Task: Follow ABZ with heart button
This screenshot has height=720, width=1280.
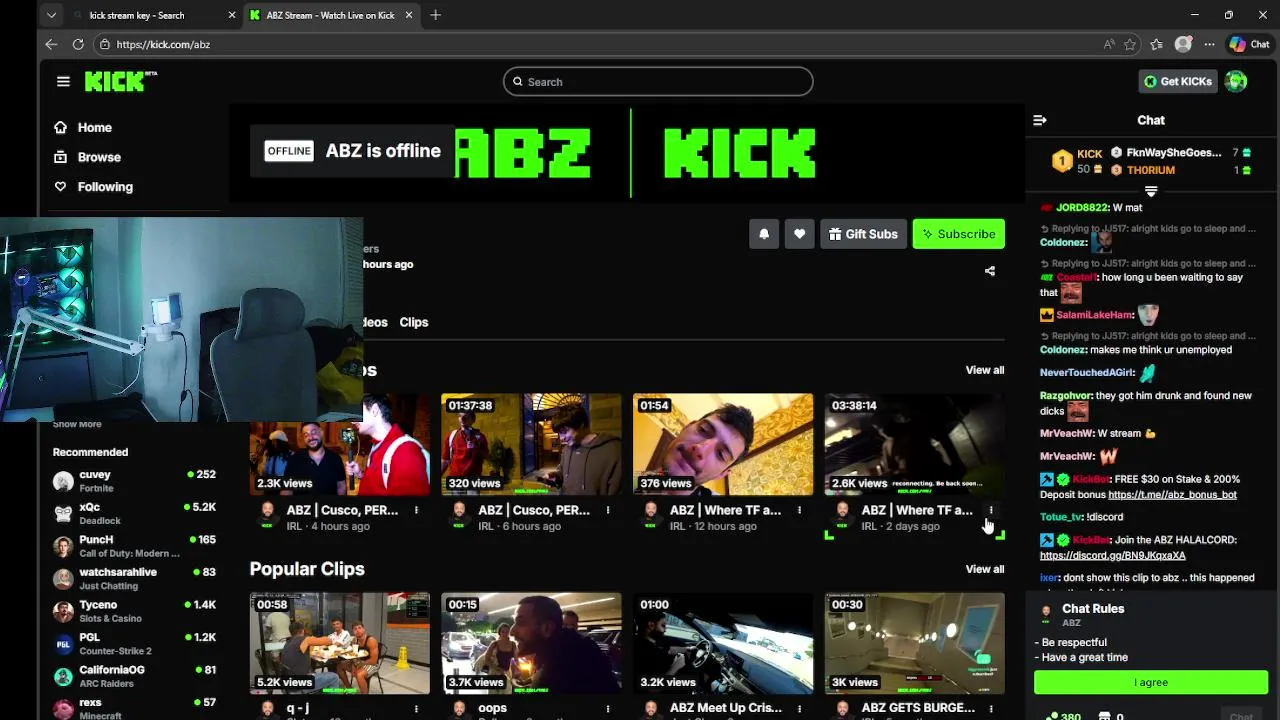Action: coord(799,234)
